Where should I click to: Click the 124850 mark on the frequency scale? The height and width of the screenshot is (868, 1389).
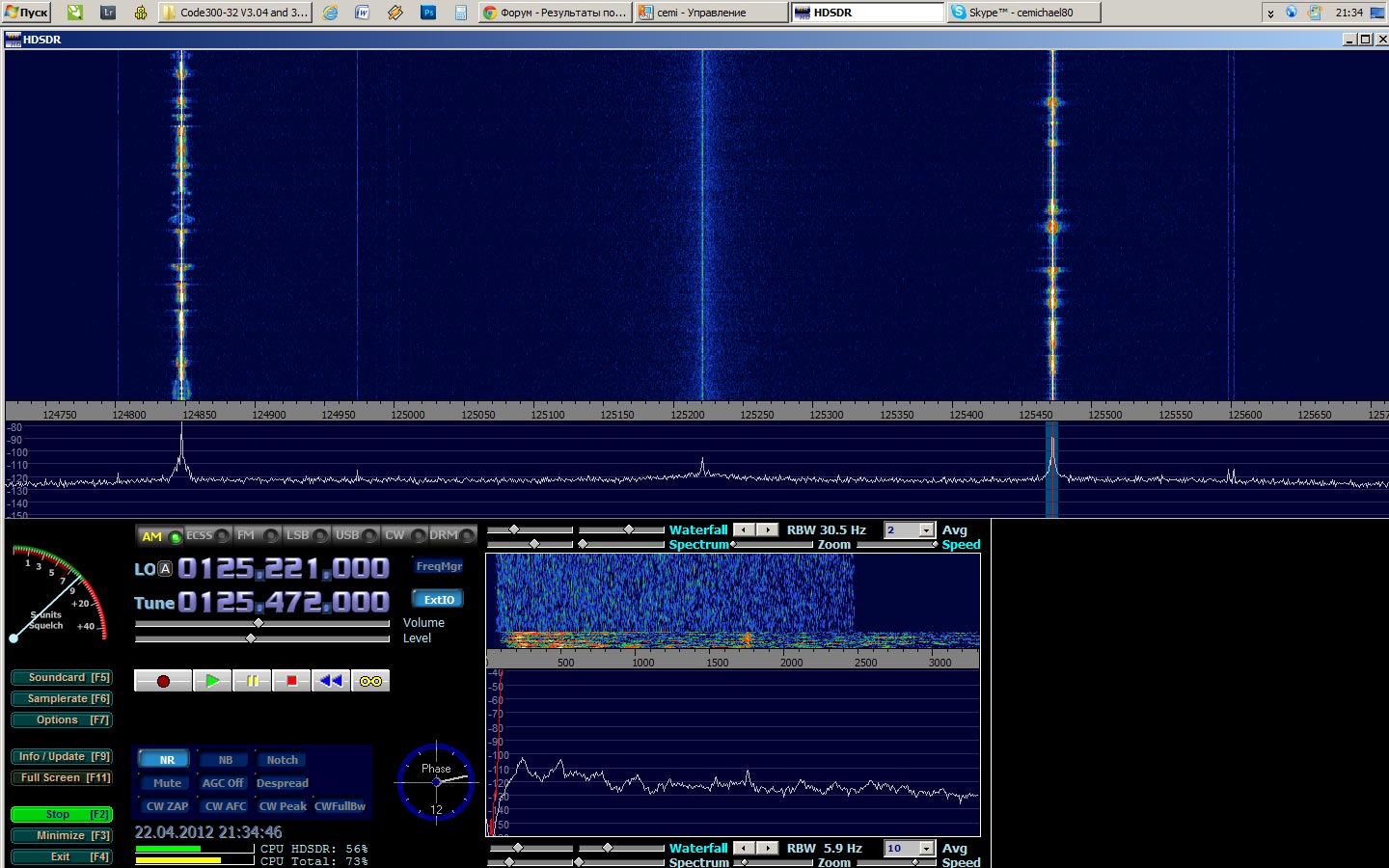200,415
